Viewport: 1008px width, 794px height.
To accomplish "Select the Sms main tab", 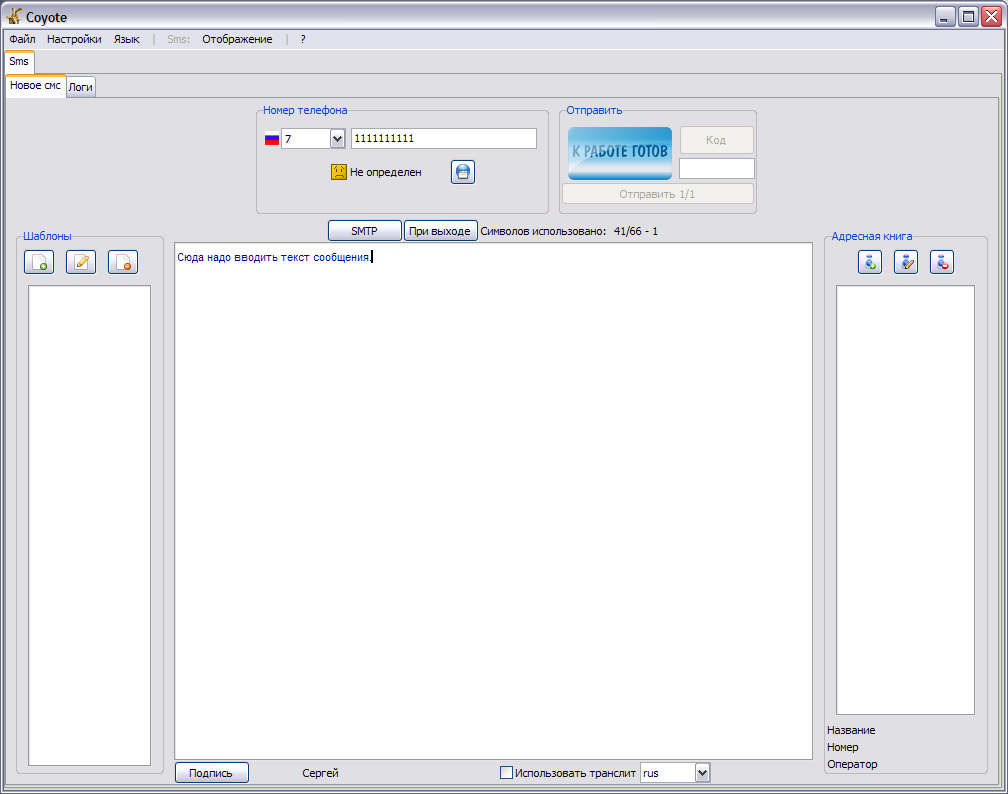I will click(19, 62).
